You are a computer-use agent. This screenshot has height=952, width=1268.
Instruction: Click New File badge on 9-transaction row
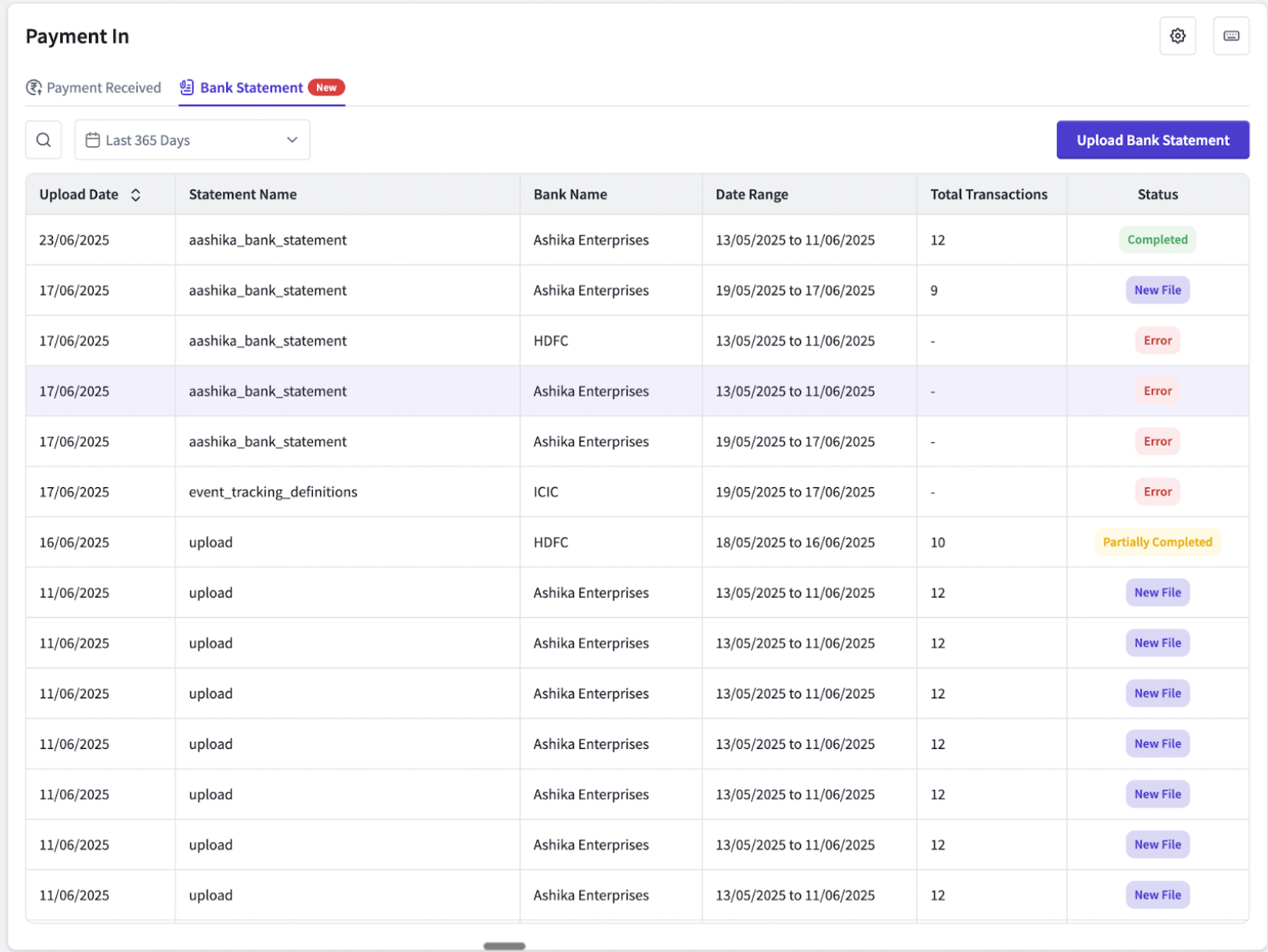1156,291
